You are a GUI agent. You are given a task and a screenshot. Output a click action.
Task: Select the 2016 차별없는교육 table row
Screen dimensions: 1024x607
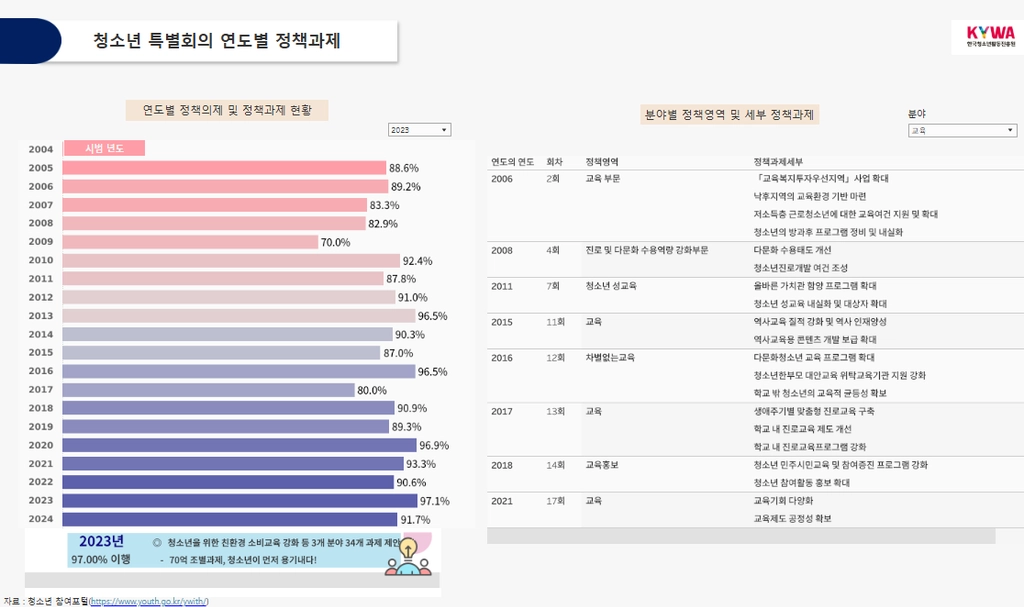[755, 376]
